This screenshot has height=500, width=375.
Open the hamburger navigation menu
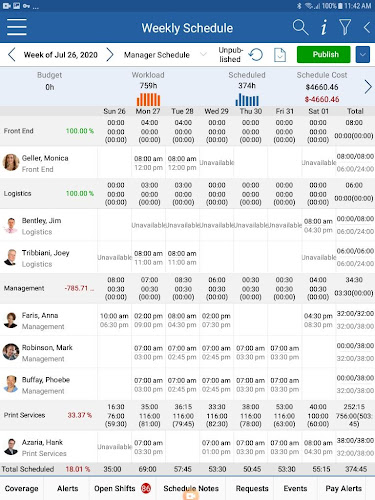point(17,27)
